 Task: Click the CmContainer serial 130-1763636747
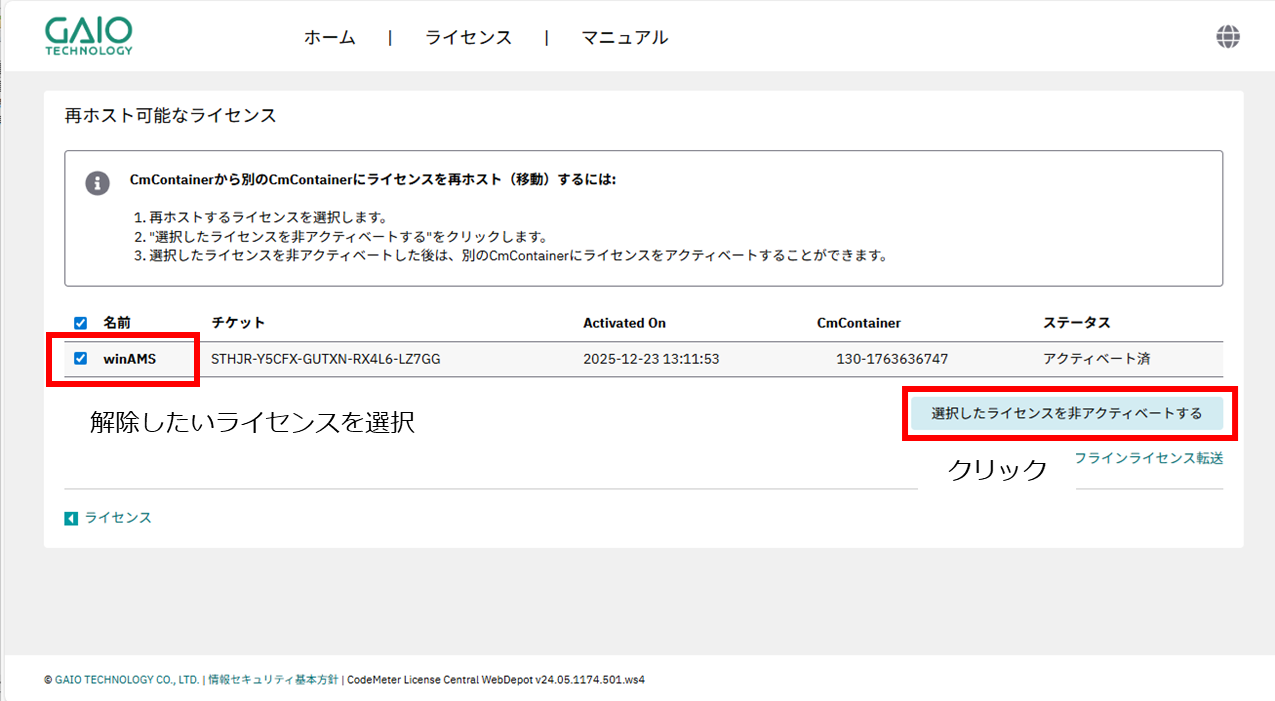(892, 358)
